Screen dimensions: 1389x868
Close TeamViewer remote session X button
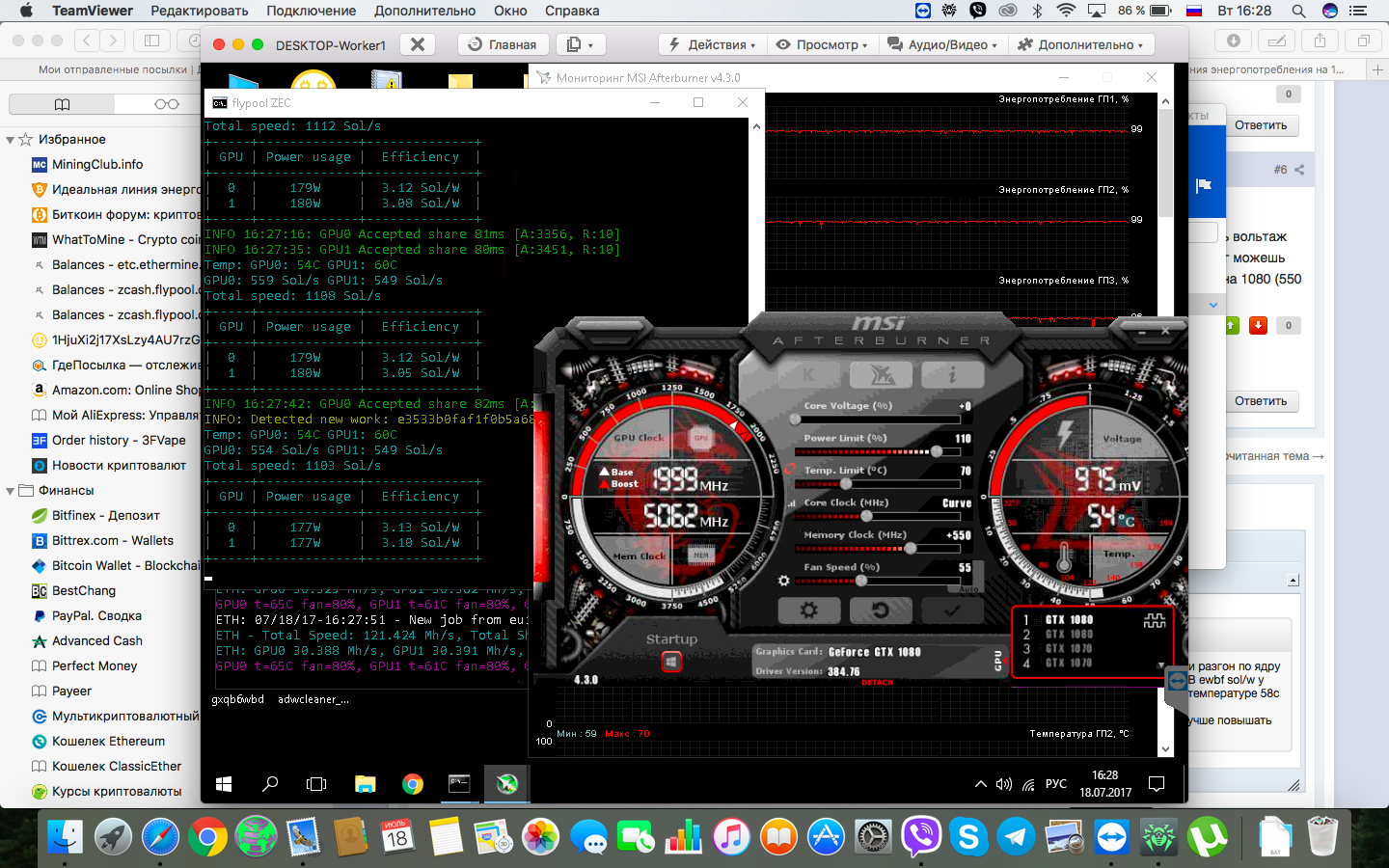click(x=417, y=44)
